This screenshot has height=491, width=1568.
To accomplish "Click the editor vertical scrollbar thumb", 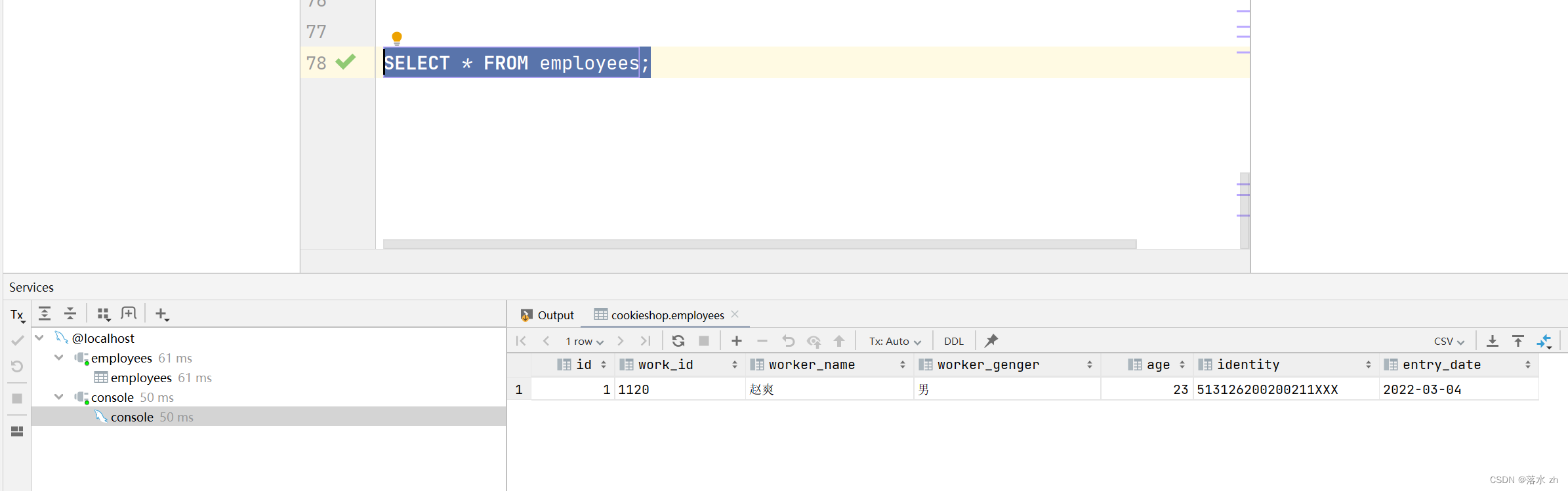I will click(1245, 210).
